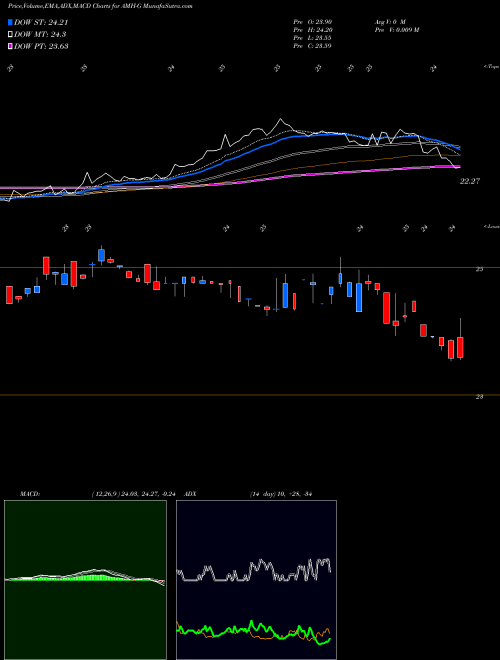Click the 23 price axis label
The height and width of the screenshot is (660, 500).
(479, 397)
